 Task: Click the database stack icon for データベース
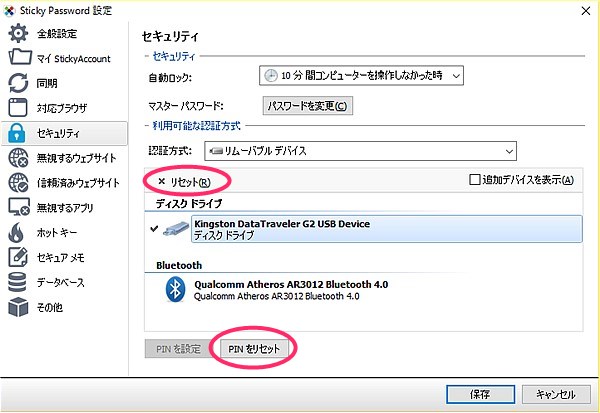(x=17, y=282)
